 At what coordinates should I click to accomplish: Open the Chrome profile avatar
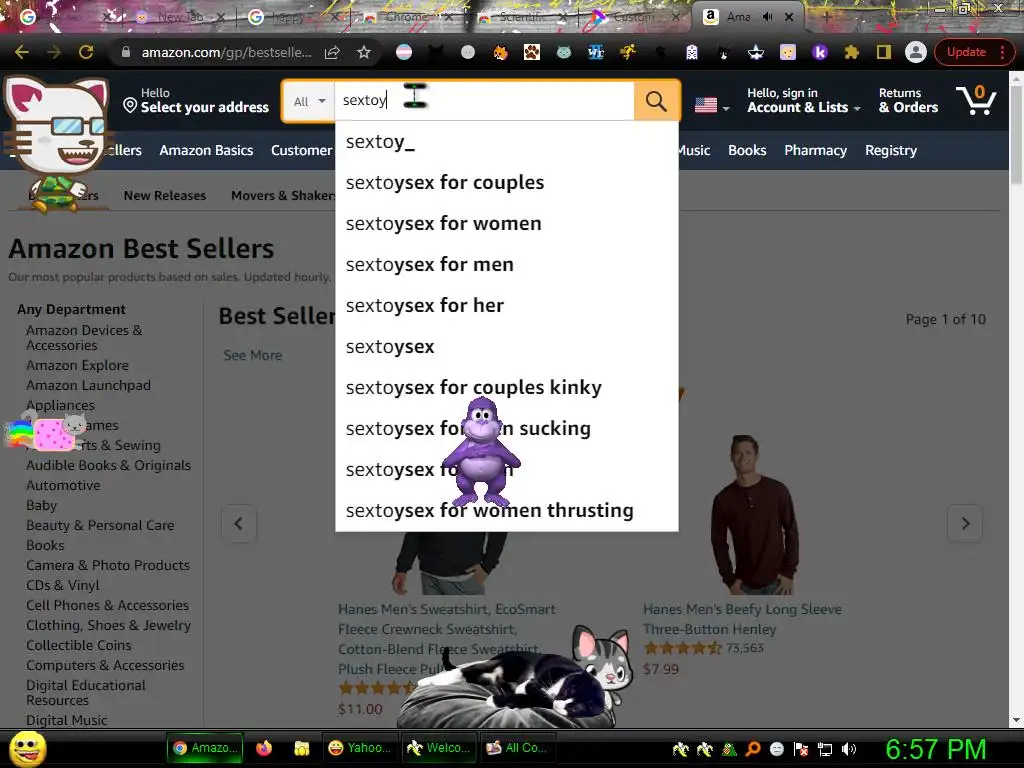(x=916, y=52)
